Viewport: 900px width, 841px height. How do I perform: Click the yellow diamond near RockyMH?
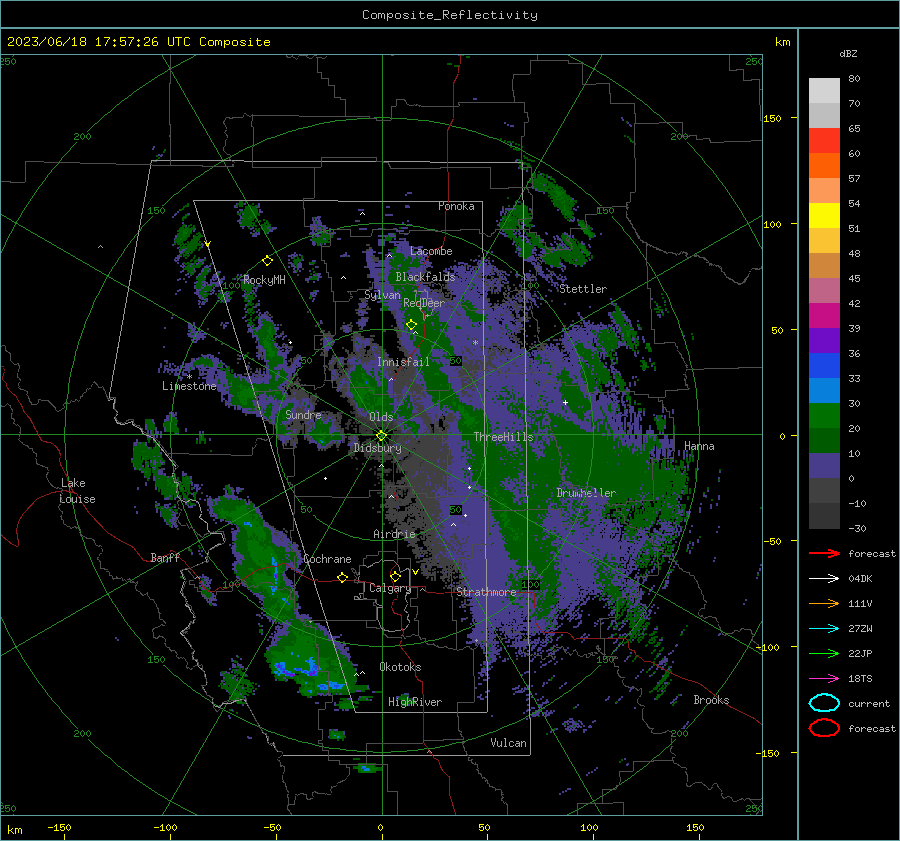tap(267, 261)
